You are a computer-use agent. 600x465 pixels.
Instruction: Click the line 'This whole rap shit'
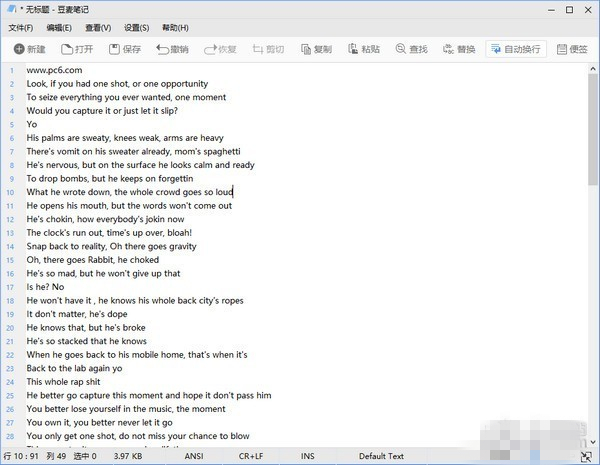(x=63, y=382)
